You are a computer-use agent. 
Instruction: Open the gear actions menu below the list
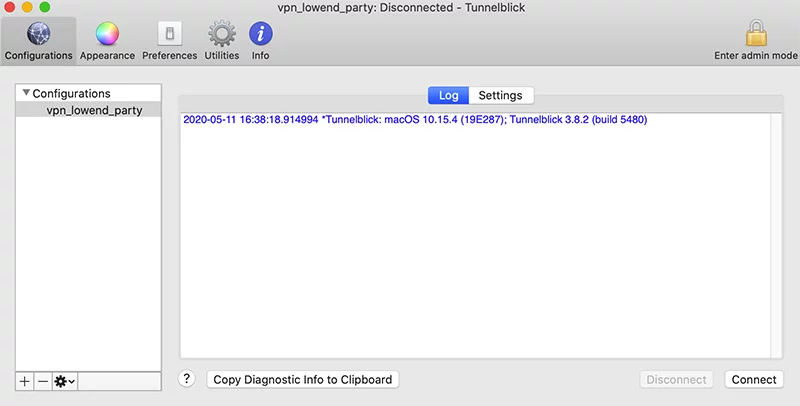pyautogui.click(x=65, y=381)
